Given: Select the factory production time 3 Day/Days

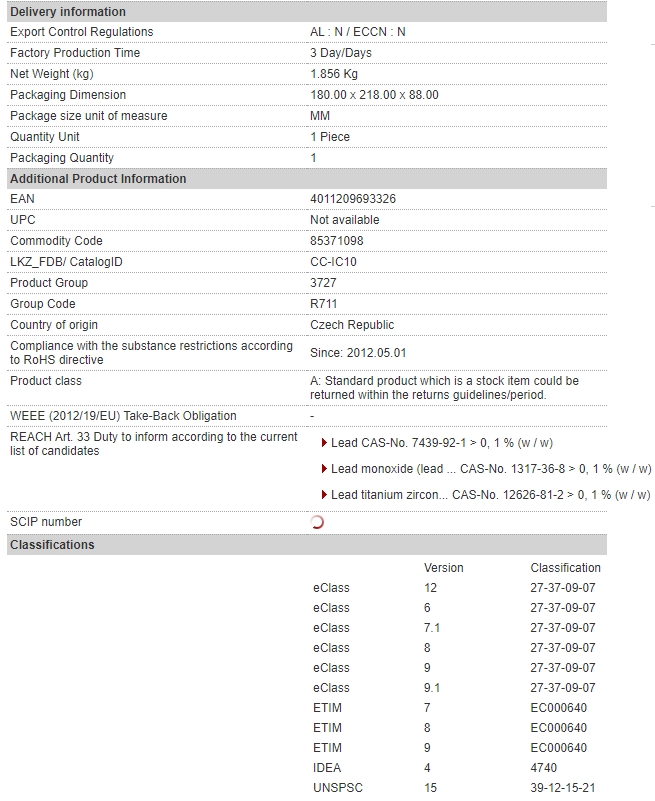Looking at the screenshot, I should point(341,53).
